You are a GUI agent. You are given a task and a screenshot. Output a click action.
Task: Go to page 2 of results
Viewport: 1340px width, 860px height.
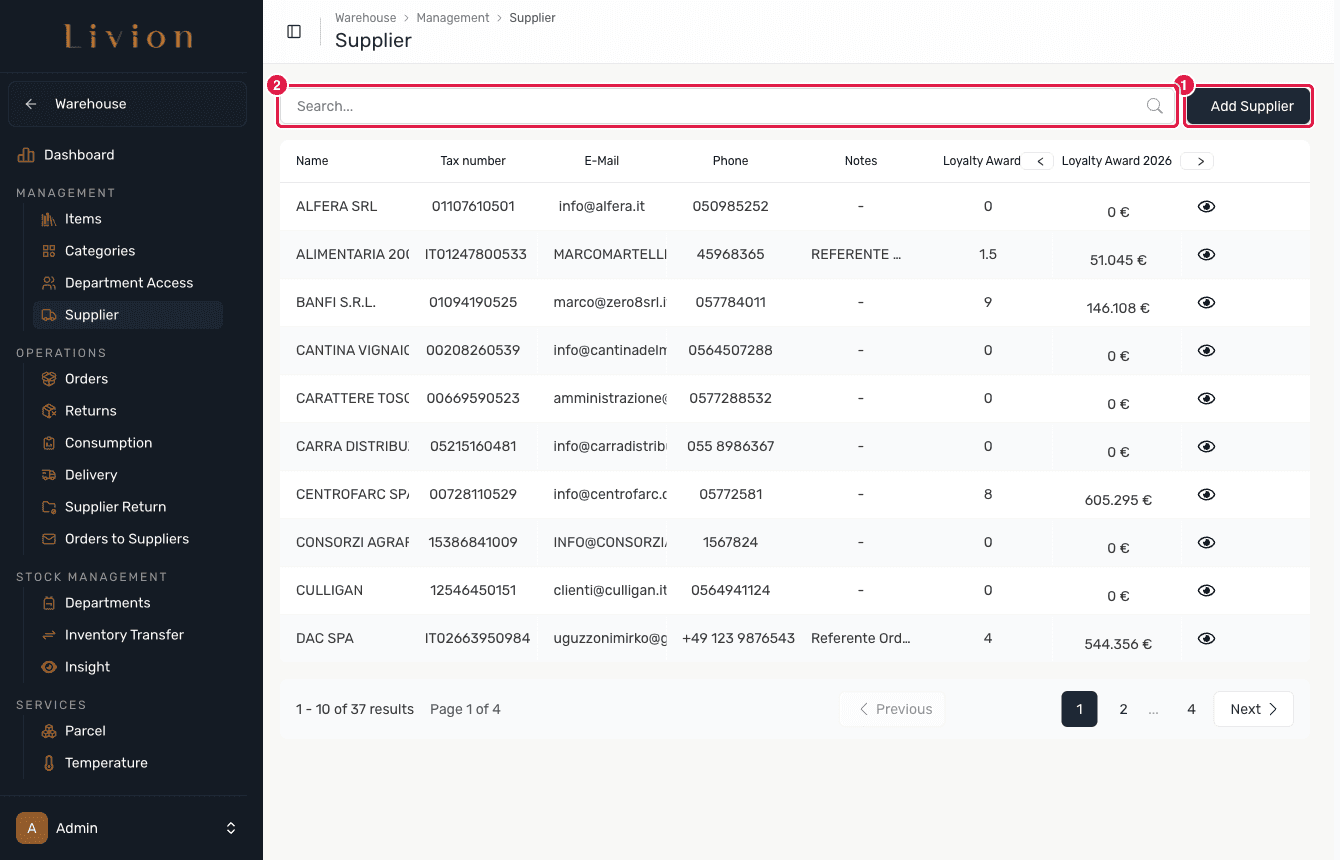pos(1123,709)
